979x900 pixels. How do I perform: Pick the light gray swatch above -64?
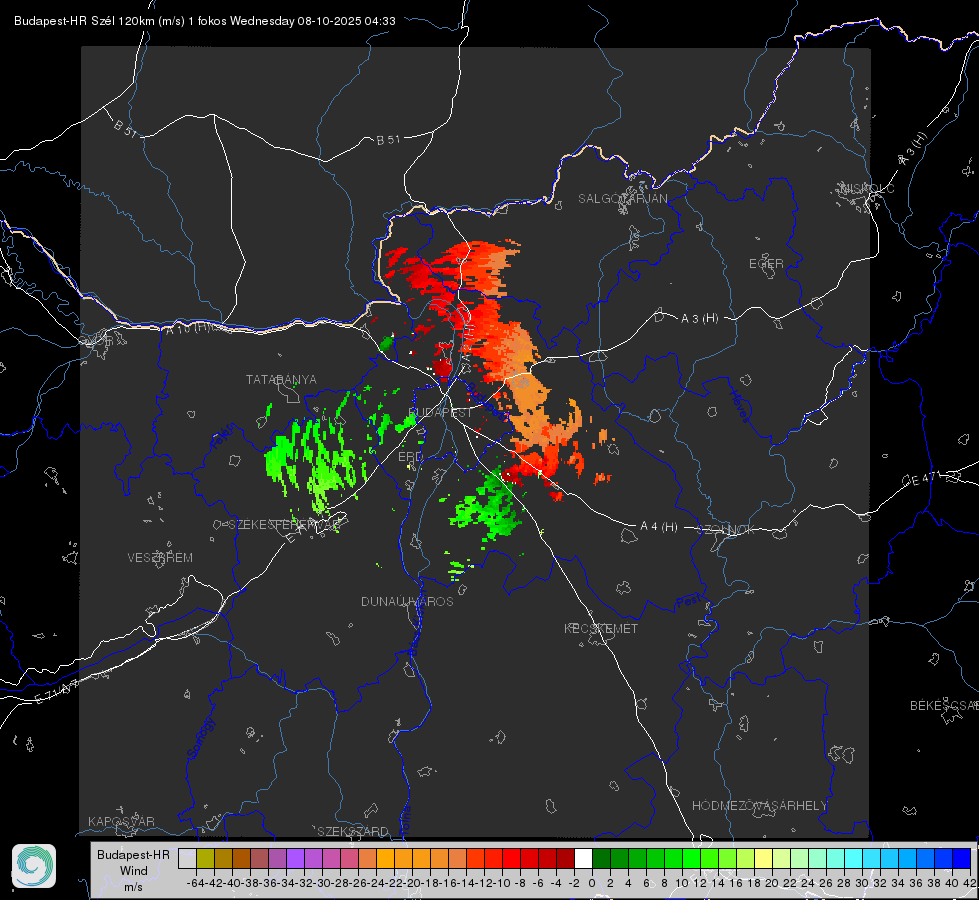pyautogui.click(x=187, y=858)
